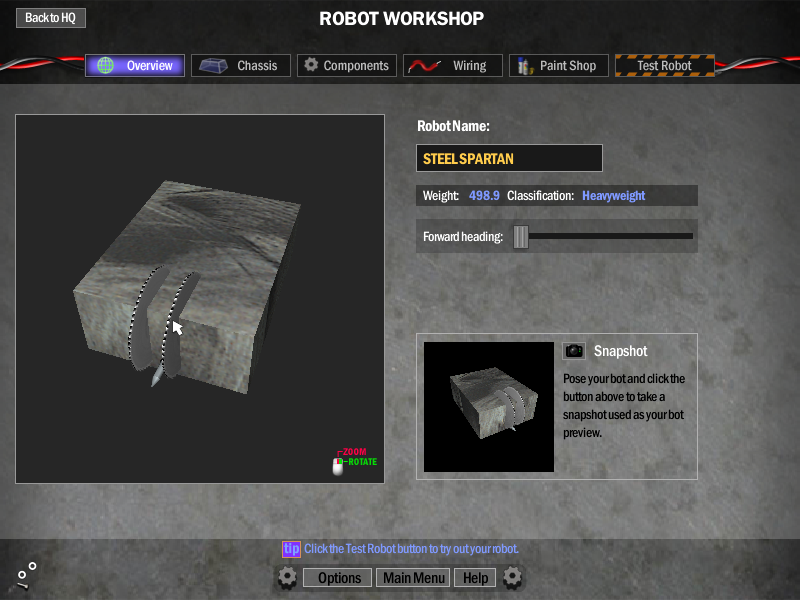Open the Options menu

tap(339, 578)
